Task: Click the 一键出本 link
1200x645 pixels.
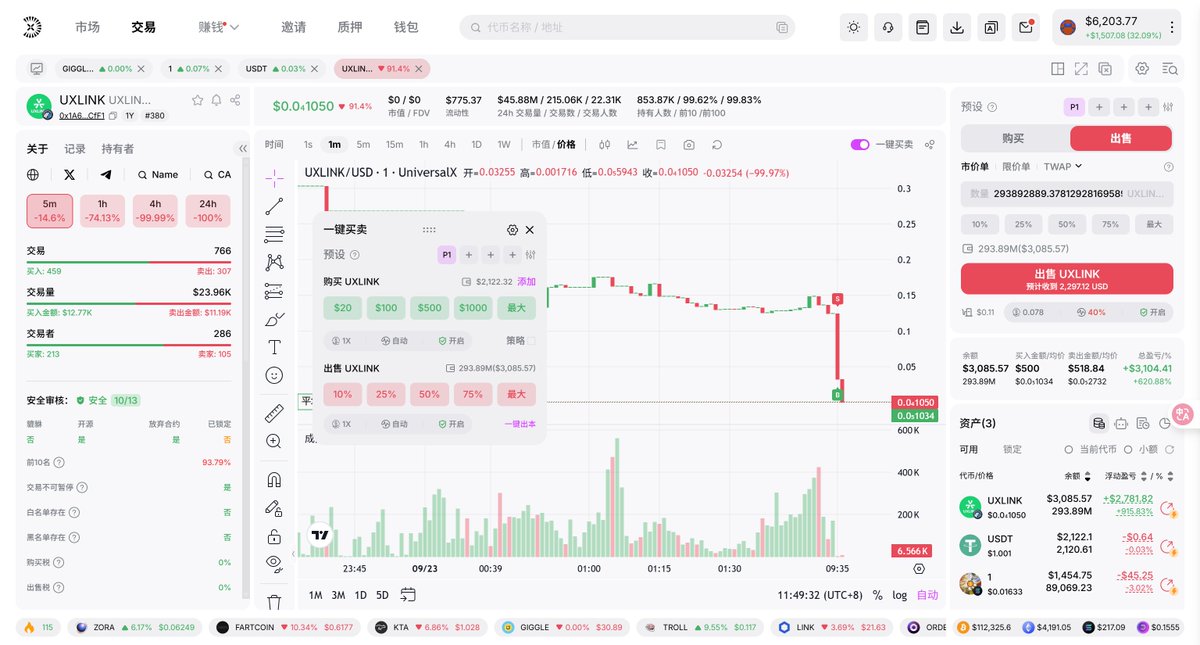Action: pyautogui.click(x=520, y=424)
